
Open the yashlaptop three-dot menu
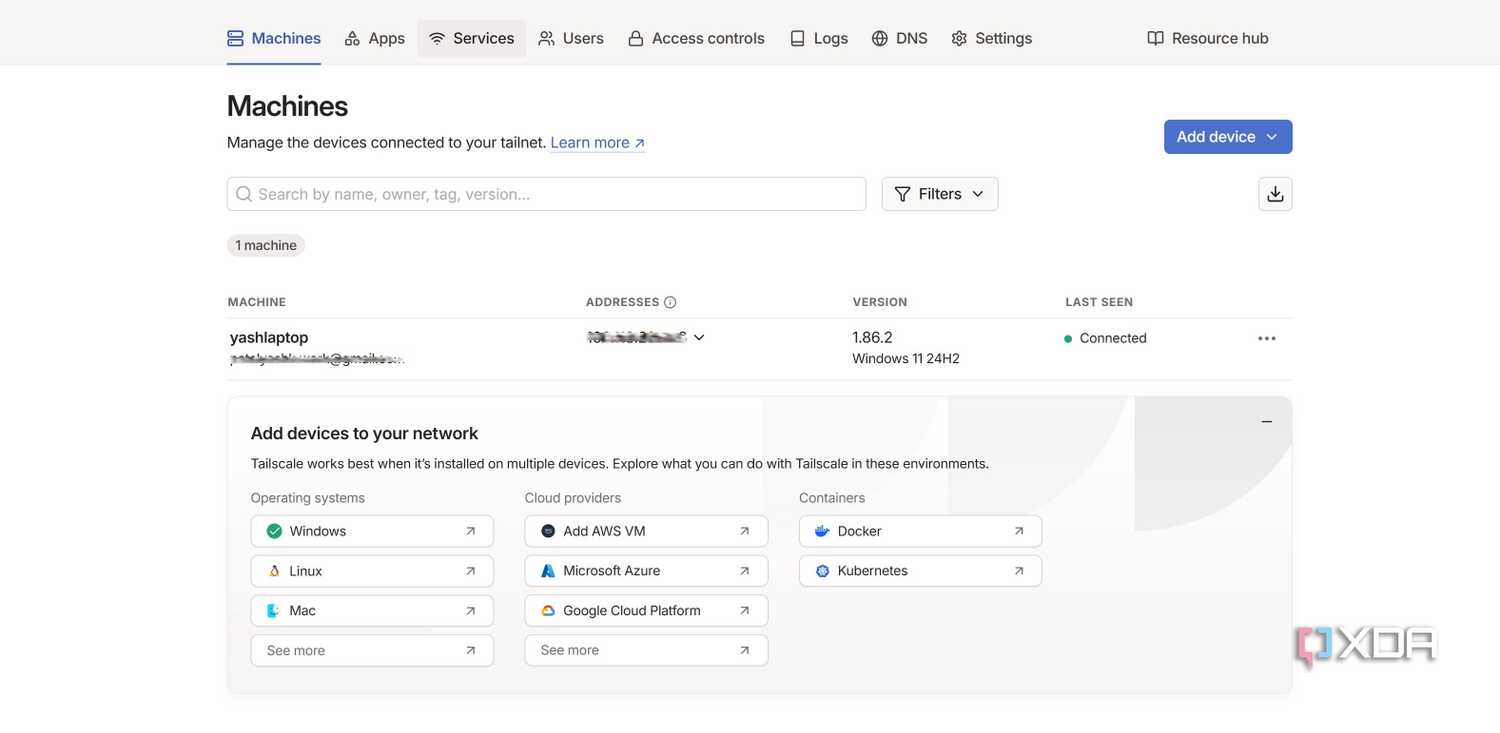click(1267, 338)
